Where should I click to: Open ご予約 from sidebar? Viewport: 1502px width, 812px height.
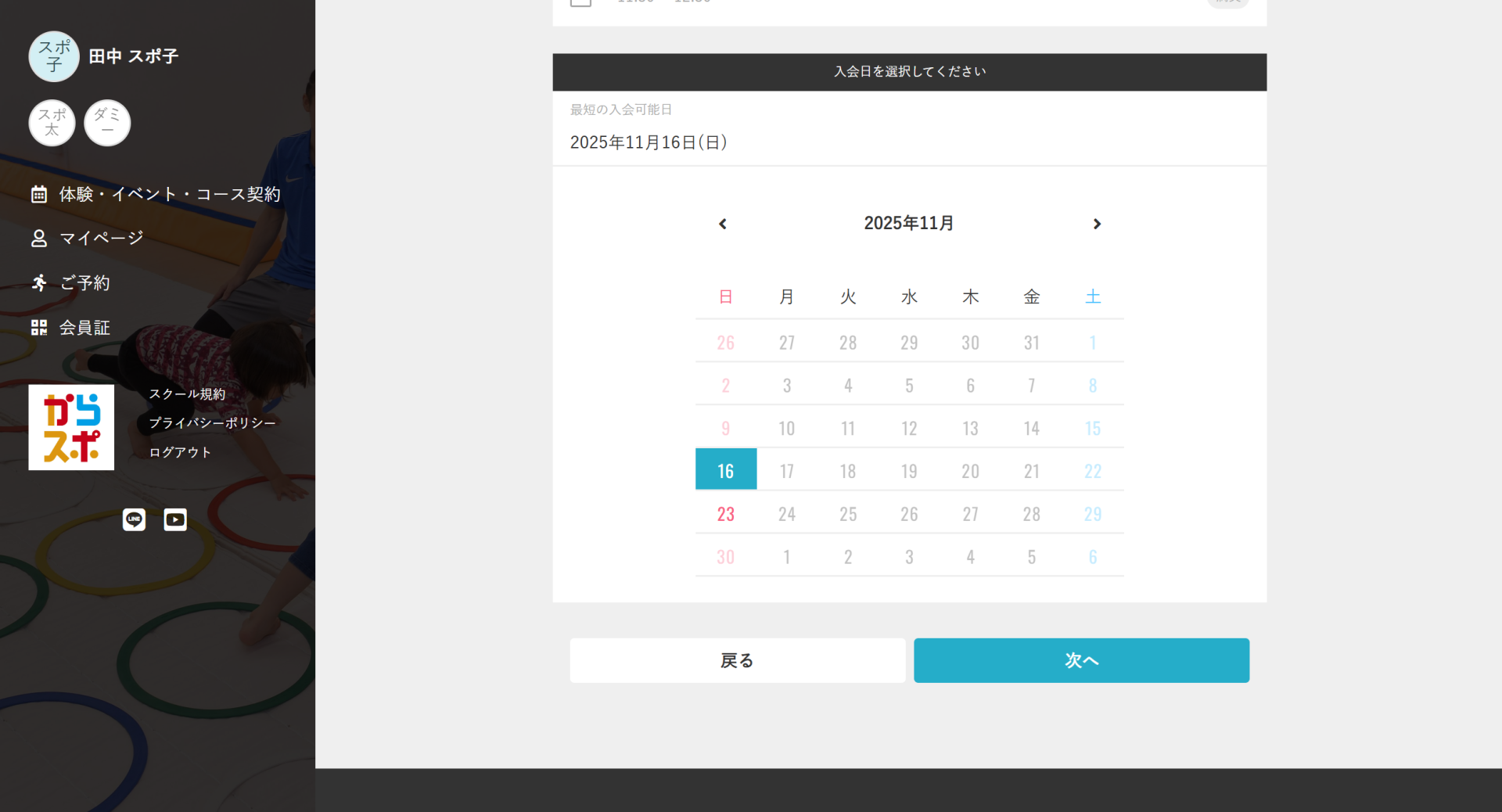[84, 282]
